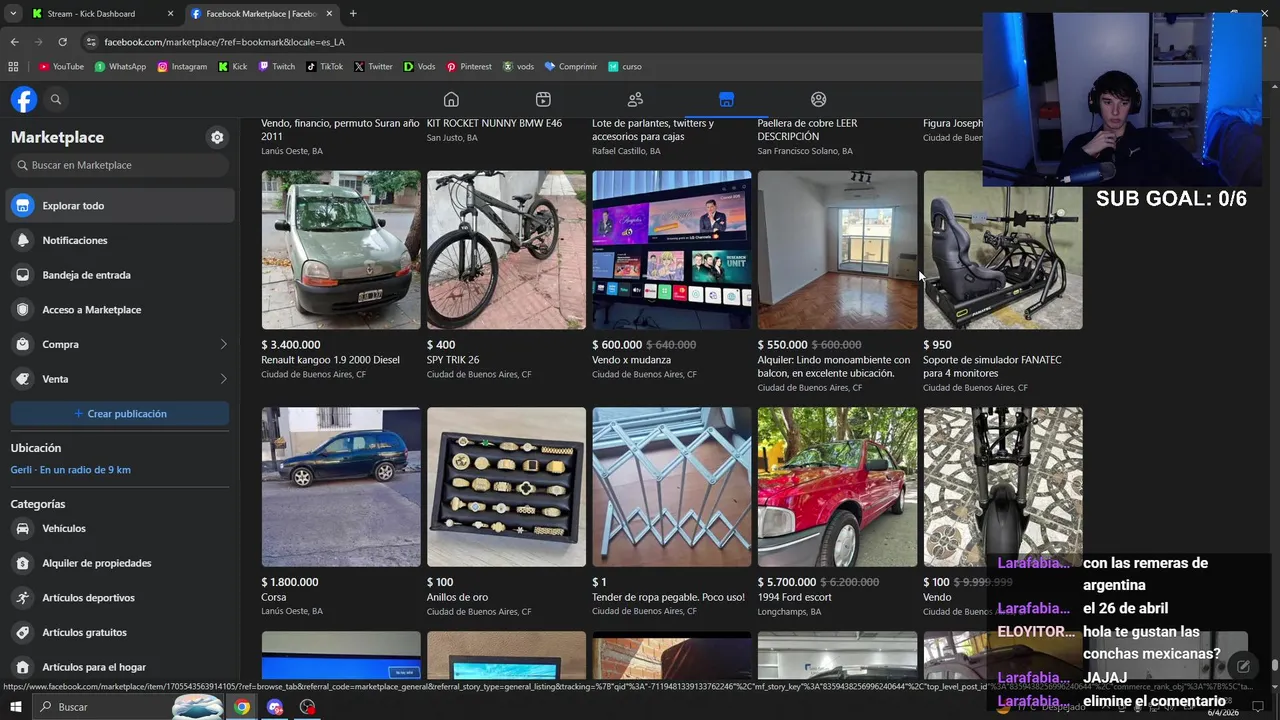Switch to the Stream - Kick Dashboard tab
This screenshot has width=1280, height=720.
102,14
